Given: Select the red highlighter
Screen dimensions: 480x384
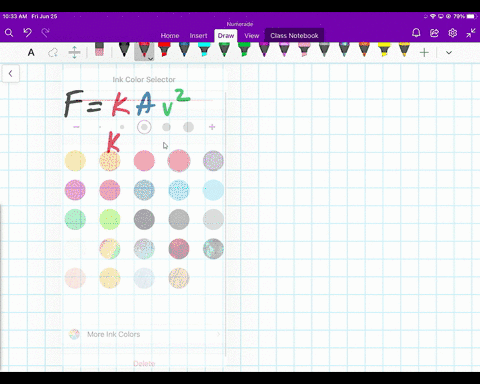Looking at the screenshot, I should [164, 49].
